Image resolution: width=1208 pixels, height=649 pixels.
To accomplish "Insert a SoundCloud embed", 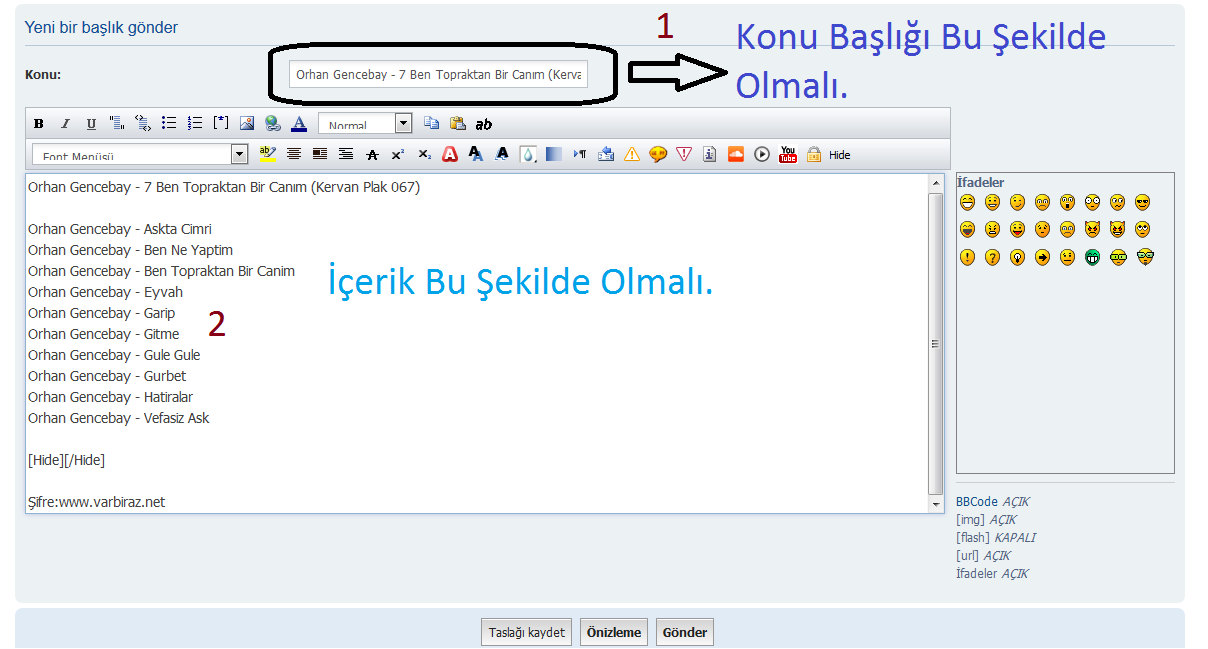I will [x=736, y=154].
